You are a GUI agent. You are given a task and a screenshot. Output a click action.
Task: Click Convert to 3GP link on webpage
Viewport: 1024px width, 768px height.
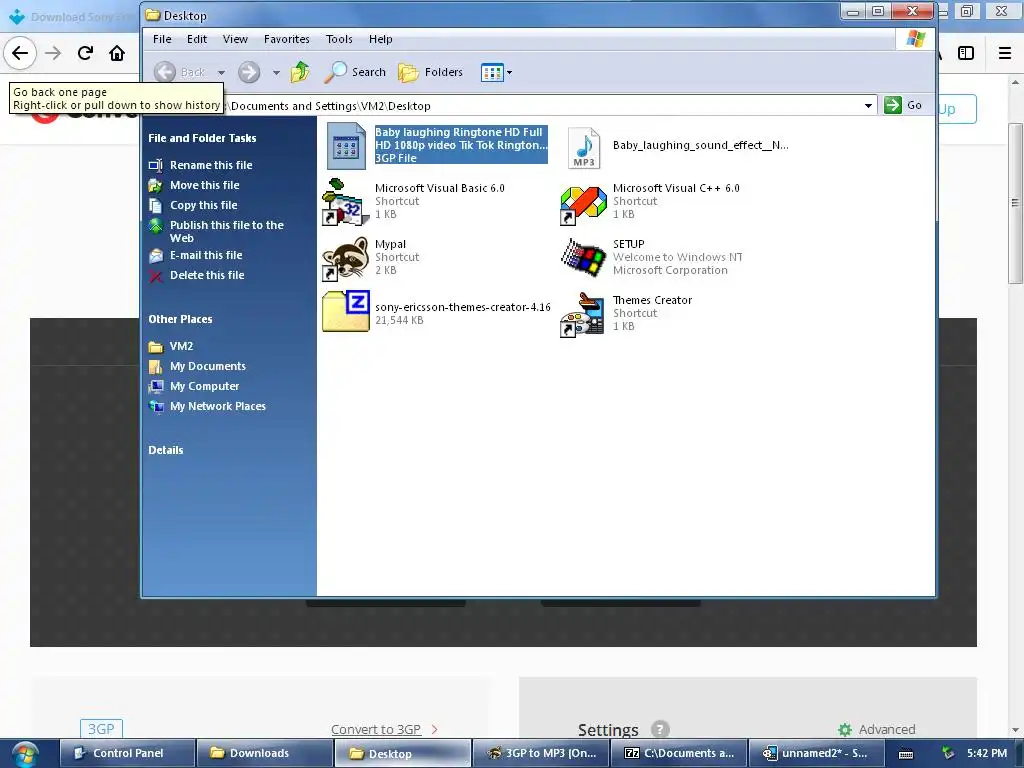[376, 729]
